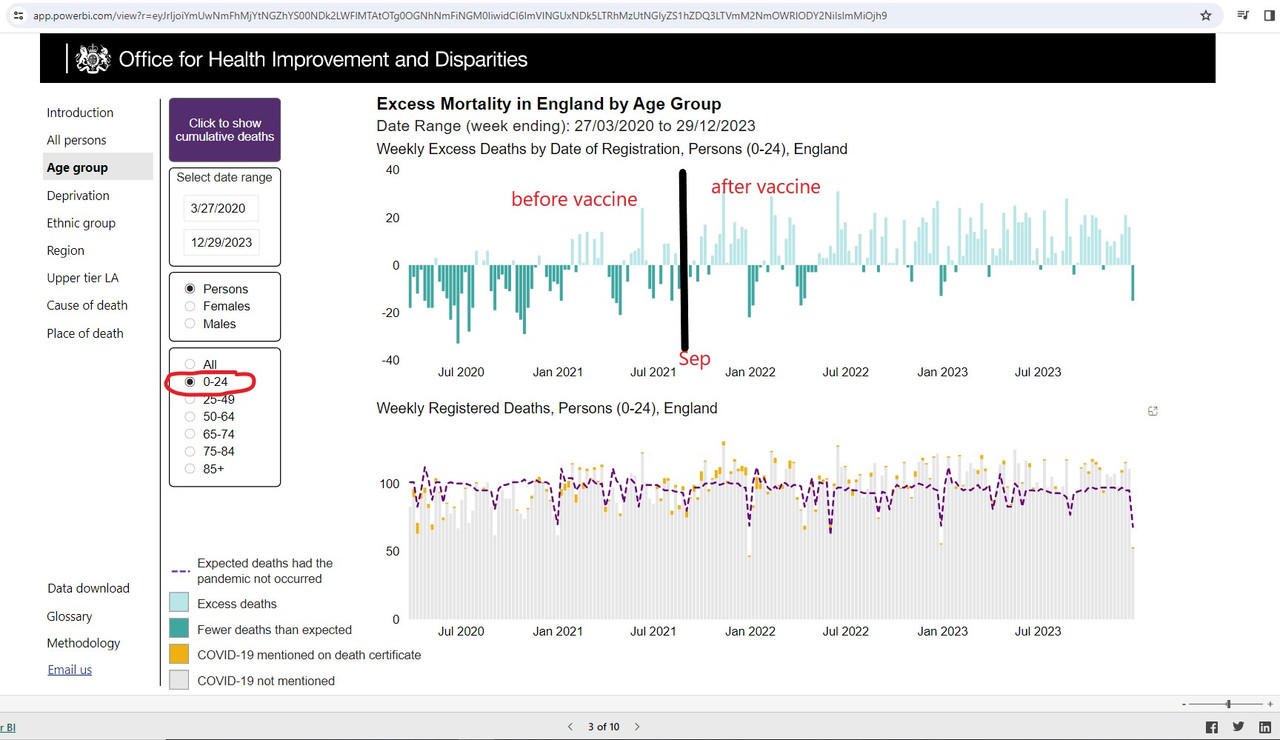Click 'Office for Health Improvement and Disparities' header text
This screenshot has height=740, width=1280.
coord(323,59)
